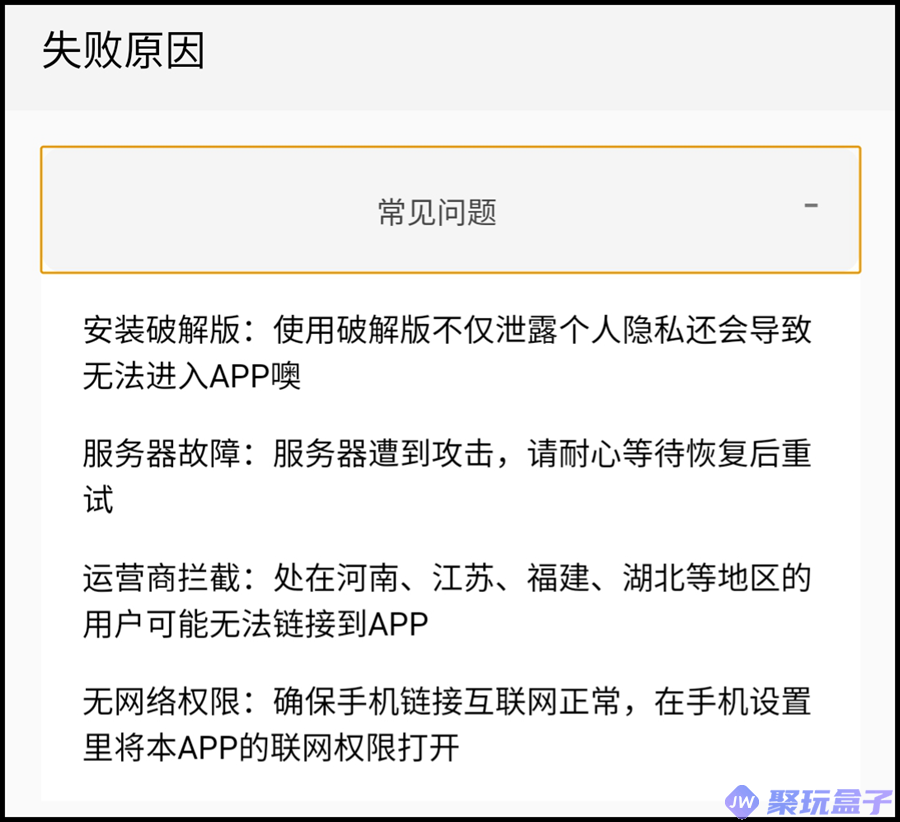Click the 运营商拦截 explanation paragraph
The width and height of the screenshot is (900, 822).
[447, 600]
